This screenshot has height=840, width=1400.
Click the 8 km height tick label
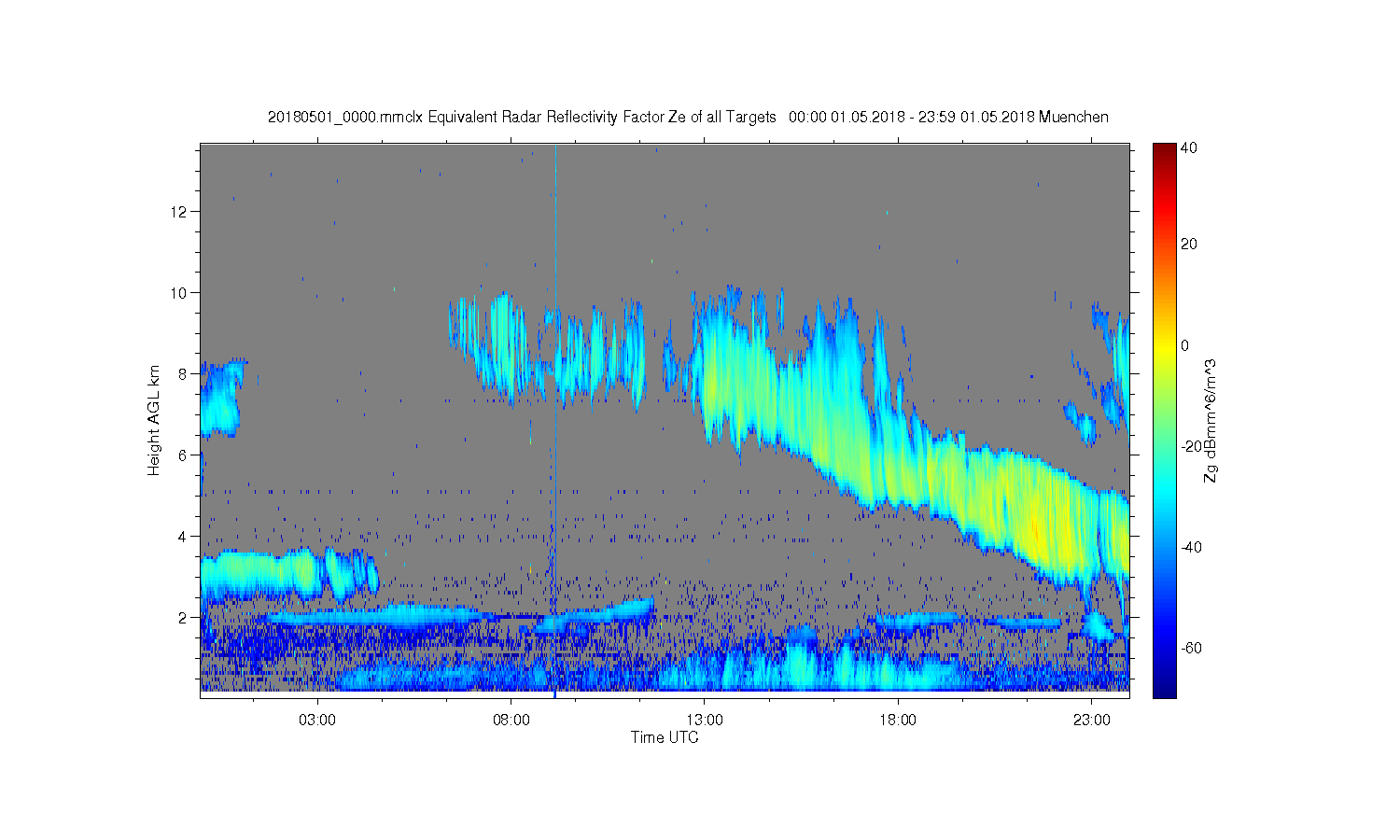[183, 374]
